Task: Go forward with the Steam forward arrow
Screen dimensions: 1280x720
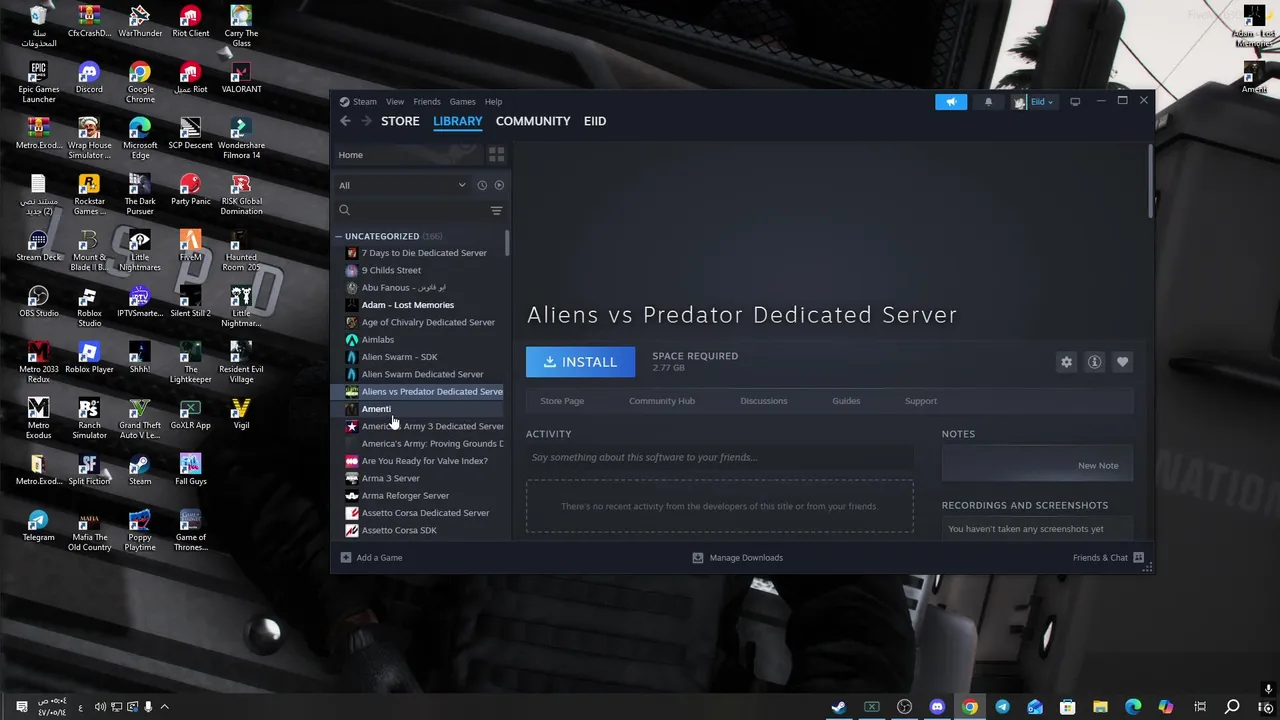Action: click(366, 121)
